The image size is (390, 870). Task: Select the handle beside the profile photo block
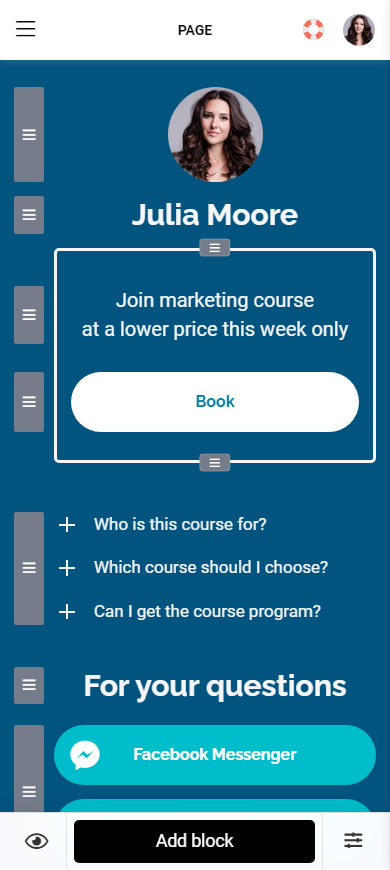(29, 134)
